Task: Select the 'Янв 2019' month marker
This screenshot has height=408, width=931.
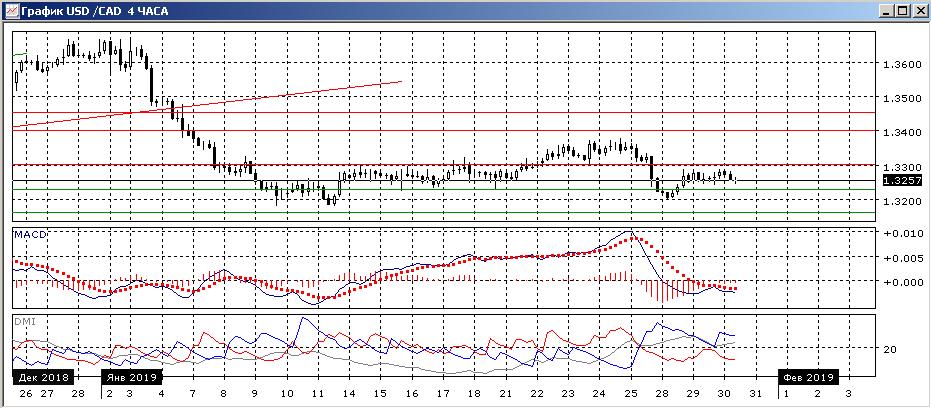Action: [131, 377]
